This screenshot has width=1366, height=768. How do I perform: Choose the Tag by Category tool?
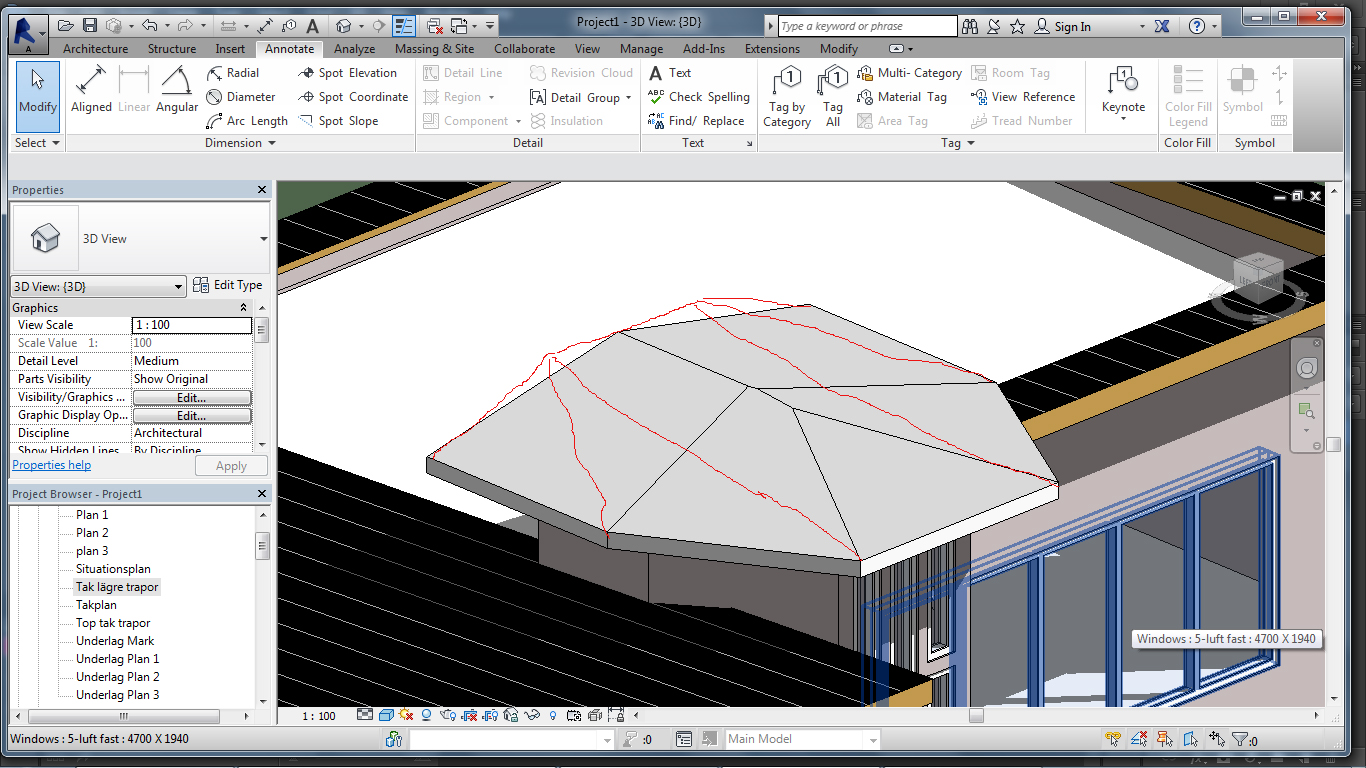(x=787, y=96)
